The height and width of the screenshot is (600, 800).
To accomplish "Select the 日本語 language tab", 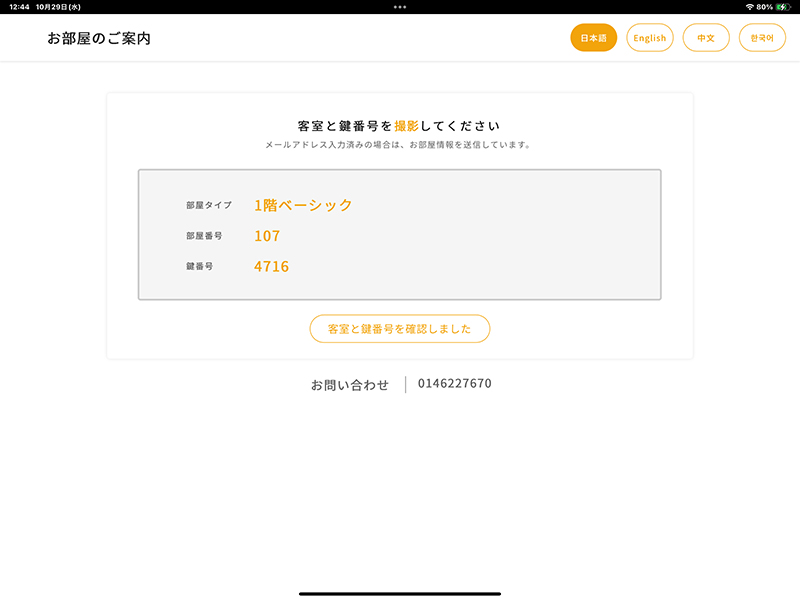I will coord(592,37).
